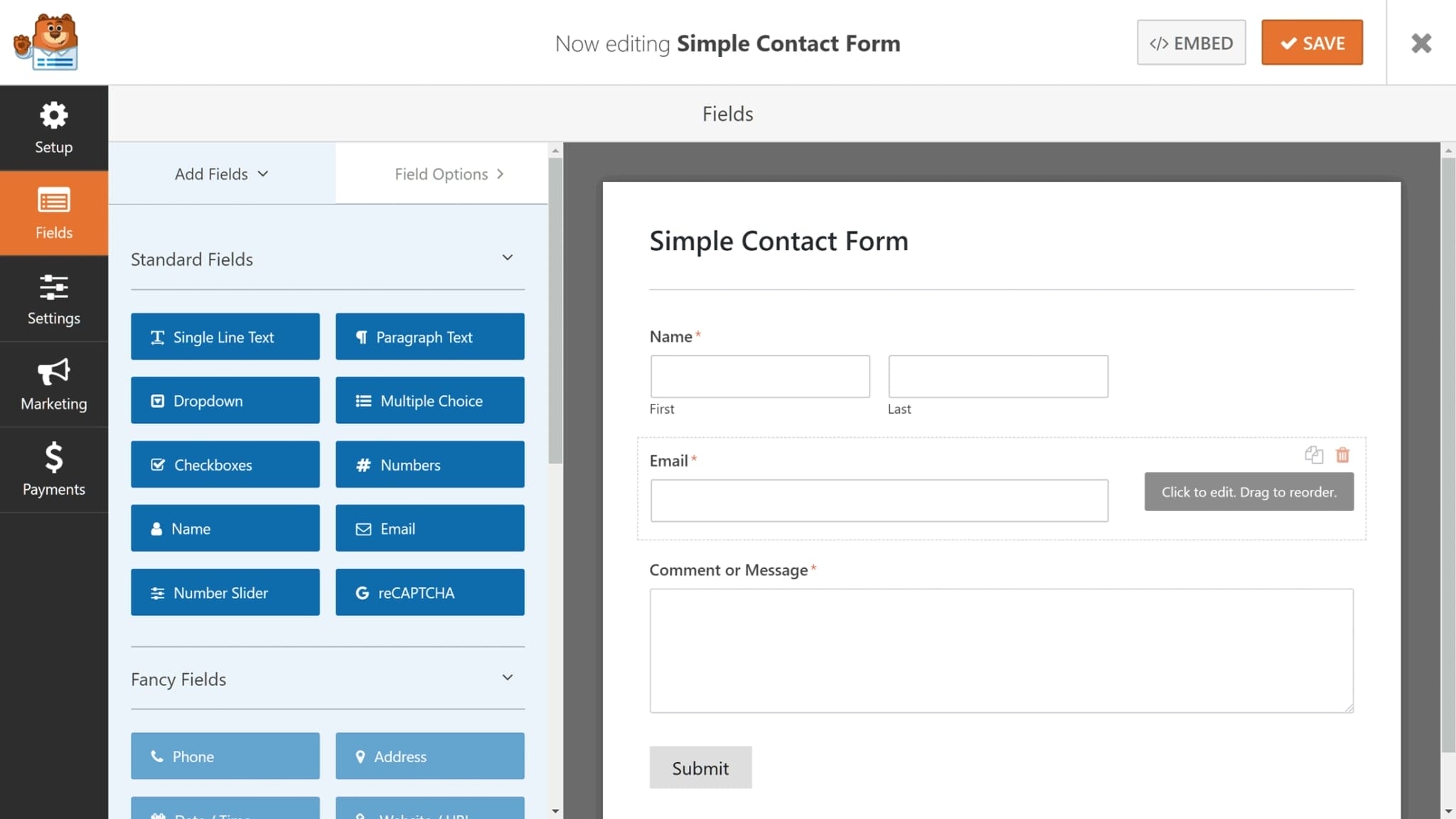Open the Marketing megaphone panel
1456x819 pixels.
pos(53,385)
